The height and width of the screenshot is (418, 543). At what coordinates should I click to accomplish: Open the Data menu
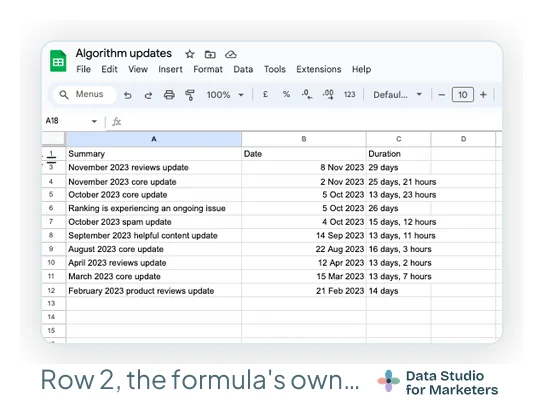coord(243,69)
